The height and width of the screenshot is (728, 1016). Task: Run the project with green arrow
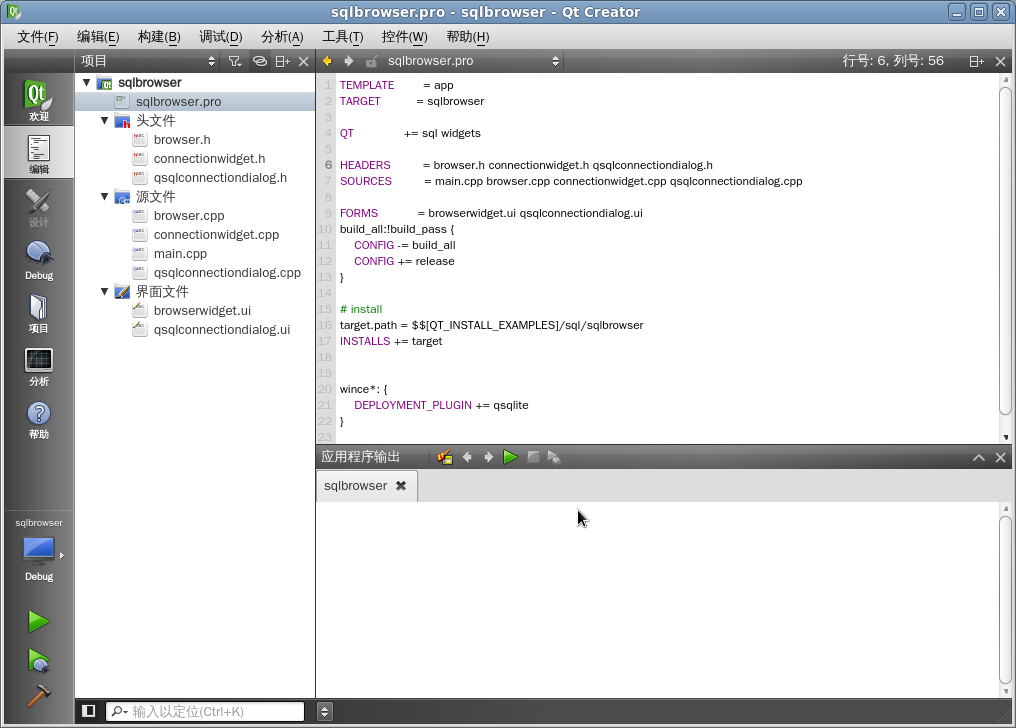pyautogui.click(x=39, y=622)
